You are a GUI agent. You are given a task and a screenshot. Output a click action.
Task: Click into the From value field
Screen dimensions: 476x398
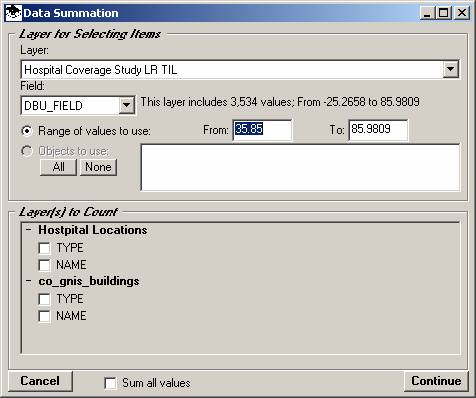[262, 130]
